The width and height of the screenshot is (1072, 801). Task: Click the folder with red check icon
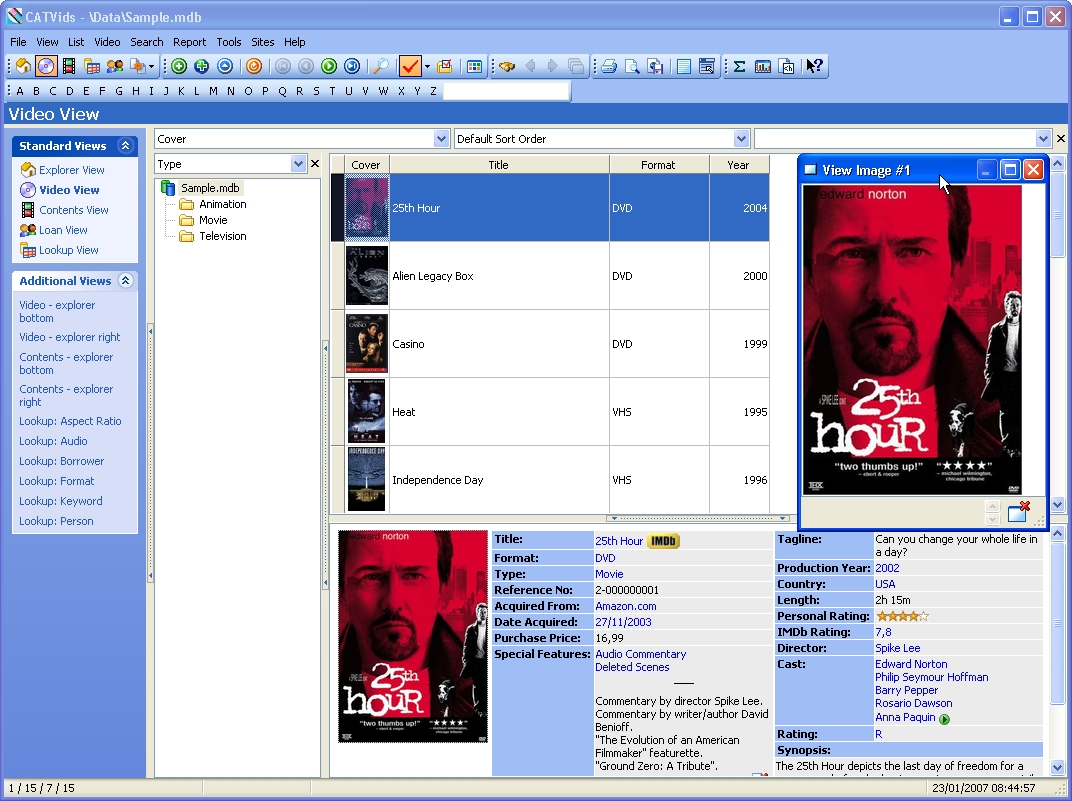444,66
